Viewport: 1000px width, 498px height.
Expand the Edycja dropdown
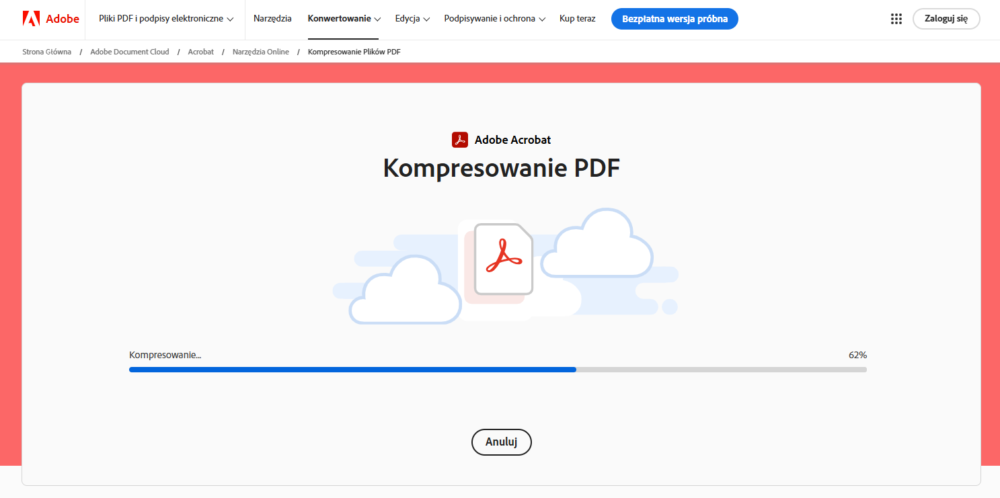click(x=412, y=18)
